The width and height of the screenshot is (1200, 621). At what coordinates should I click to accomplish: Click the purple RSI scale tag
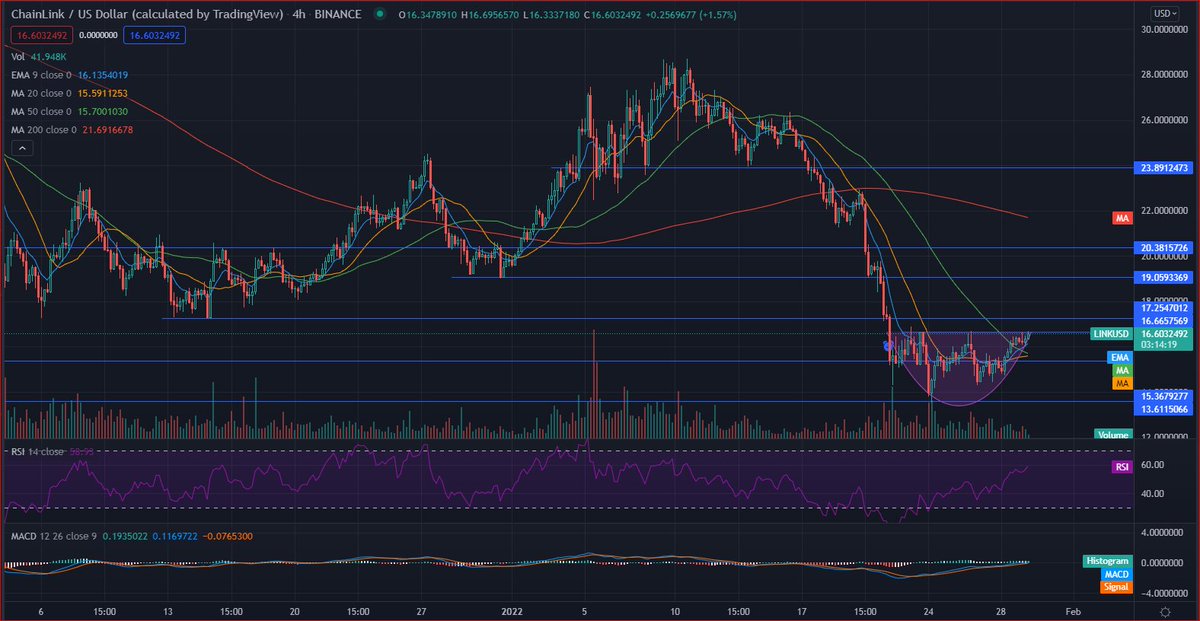pyautogui.click(x=1121, y=467)
